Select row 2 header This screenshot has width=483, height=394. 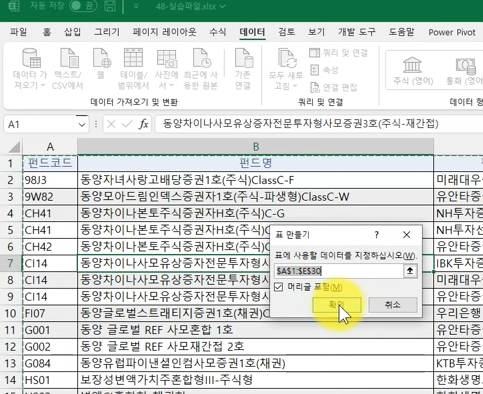point(11,180)
